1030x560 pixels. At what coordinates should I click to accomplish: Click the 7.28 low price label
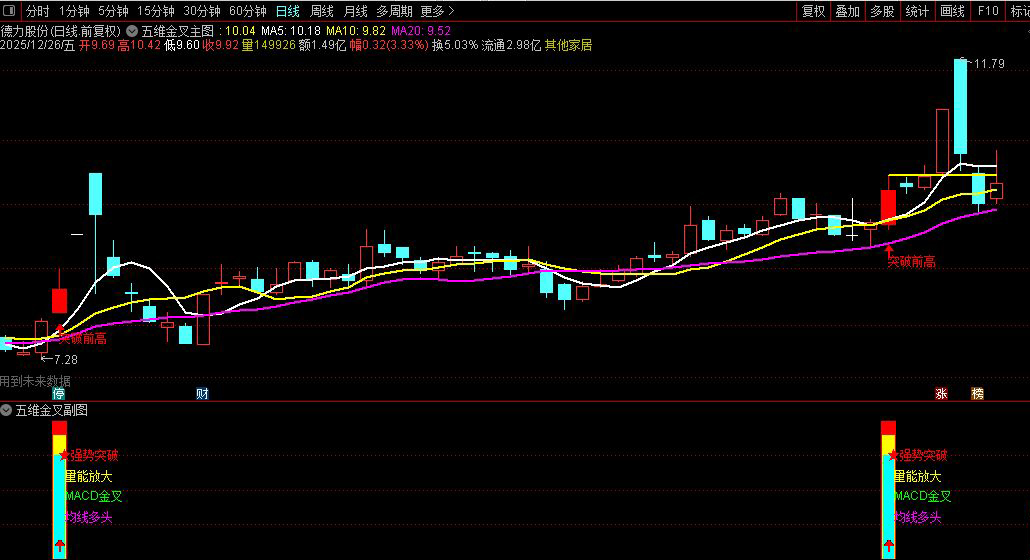(x=66, y=360)
